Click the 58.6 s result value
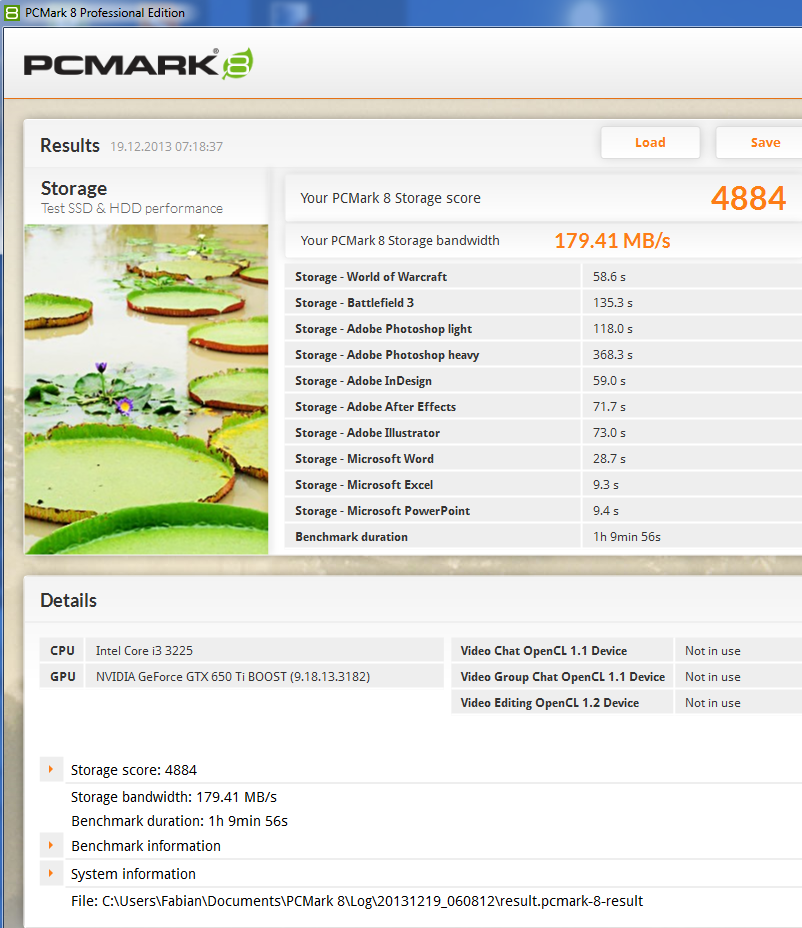Viewport: 802px width, 928px height. coord(609,276)
